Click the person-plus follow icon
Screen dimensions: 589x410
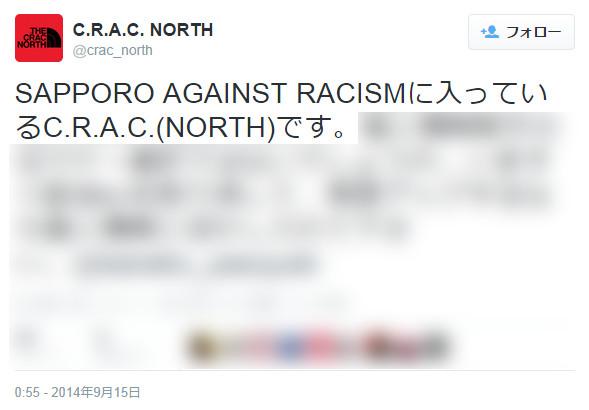pyautogui.click(x=490, y=32)
